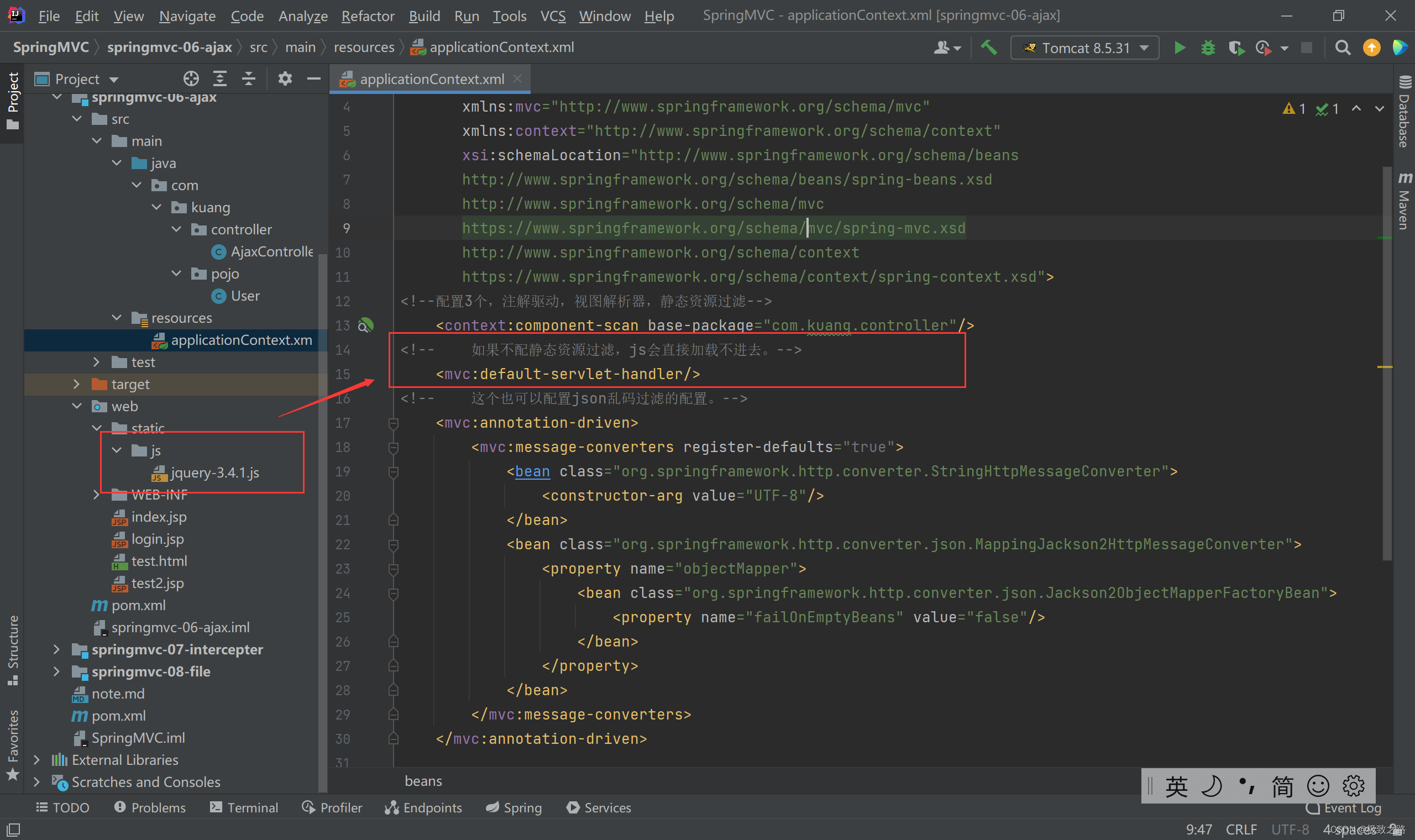
Task: Click the gutter bean icon on line 13
Action: tap(366, 326)
